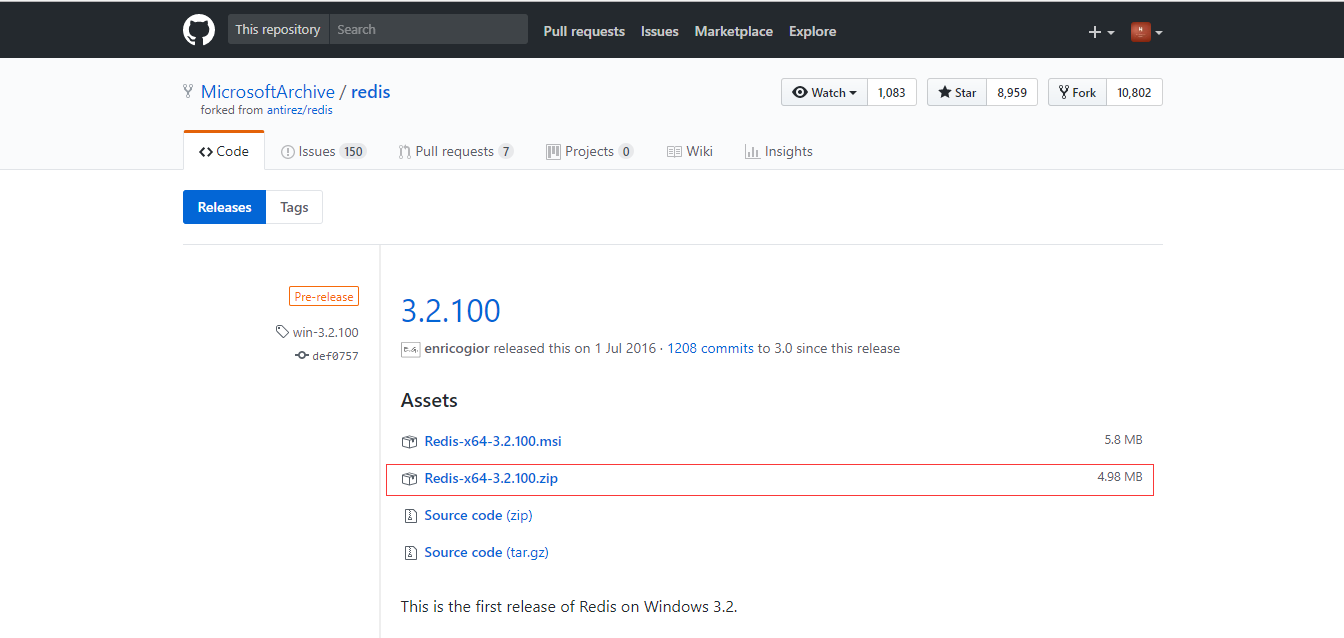Click the def0757 commit icon
Image resolution: width=1344 pixels, height=638 pixels.
pyautogui.click(x=301, y=355)
